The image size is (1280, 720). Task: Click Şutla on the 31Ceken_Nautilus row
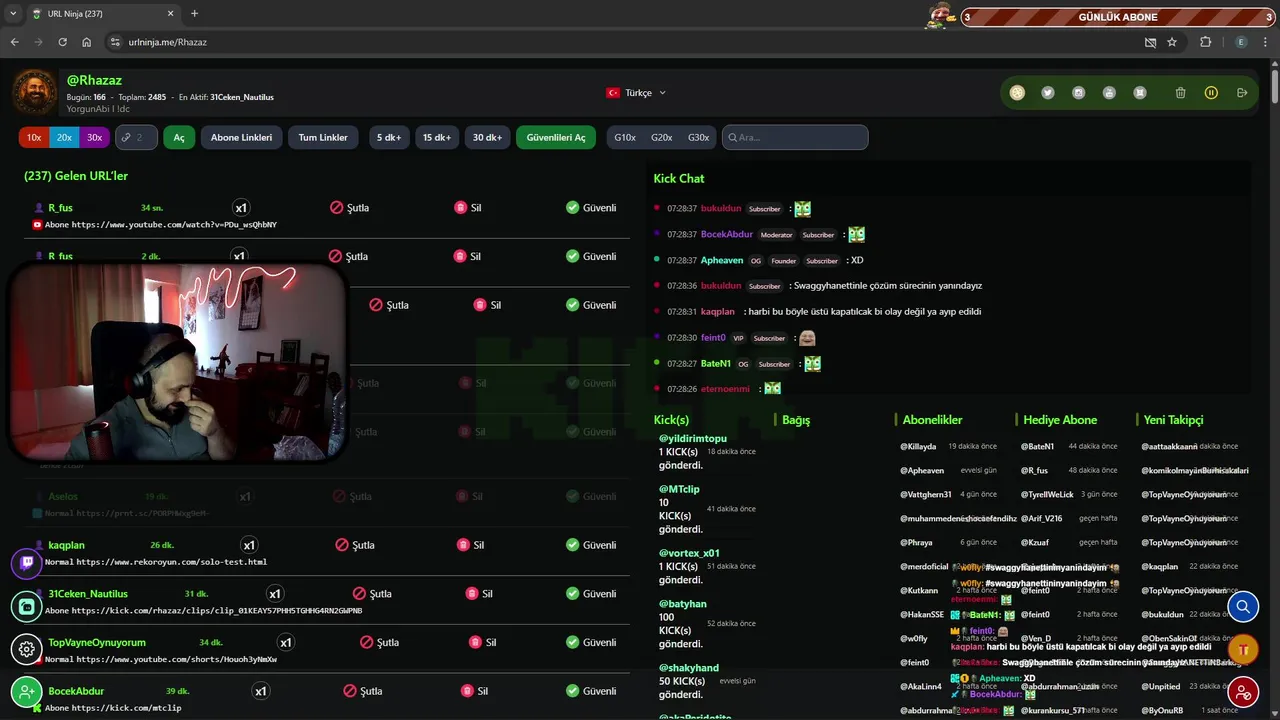tap(372, 593)
